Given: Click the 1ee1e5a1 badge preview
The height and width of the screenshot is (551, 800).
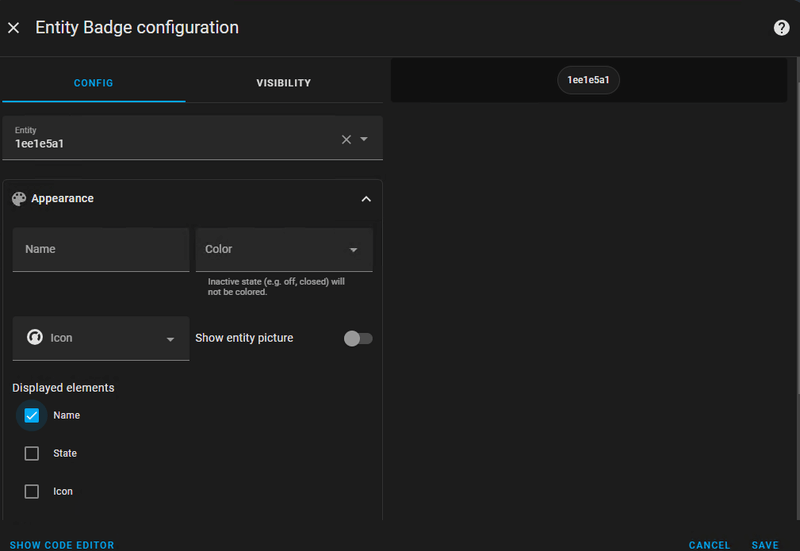Looking at the screenshot, I should point(588,80).
